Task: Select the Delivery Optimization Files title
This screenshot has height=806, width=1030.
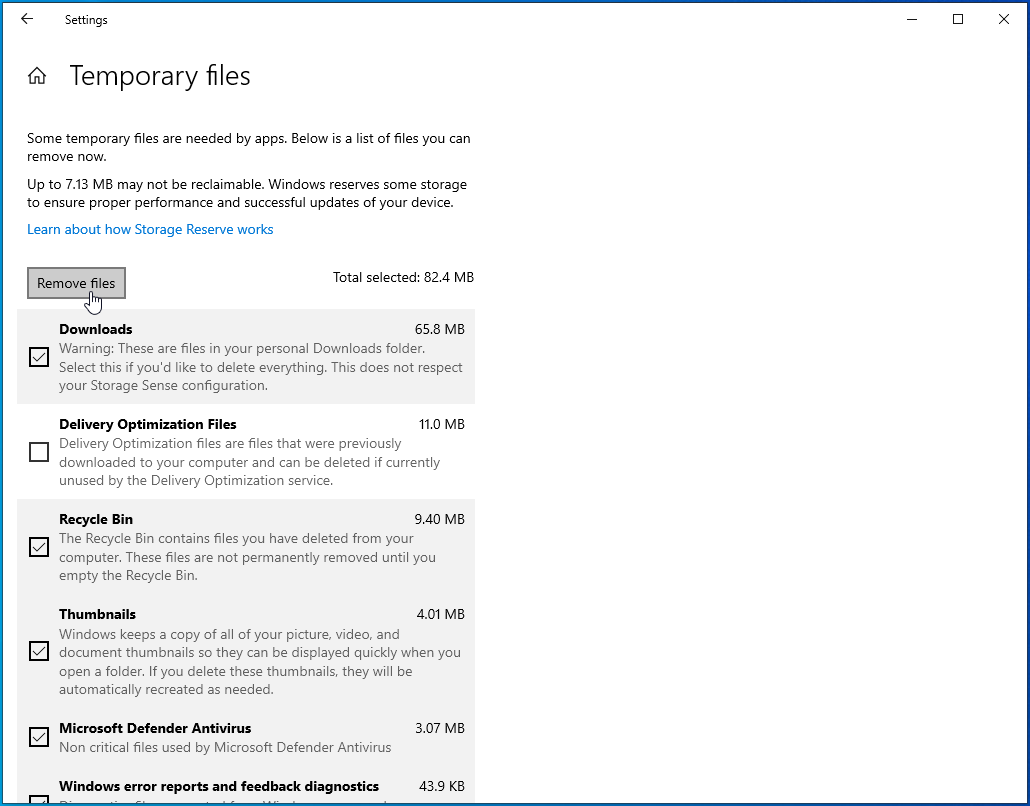Action: (147, 424)
